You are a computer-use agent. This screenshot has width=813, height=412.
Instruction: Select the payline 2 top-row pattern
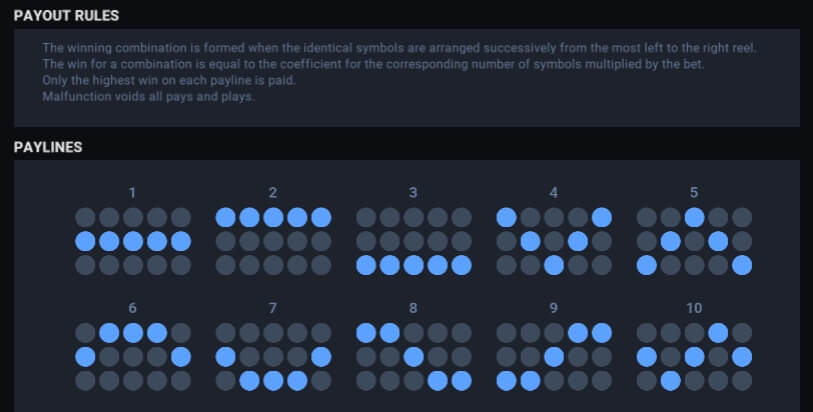click(x=273, y=241)
